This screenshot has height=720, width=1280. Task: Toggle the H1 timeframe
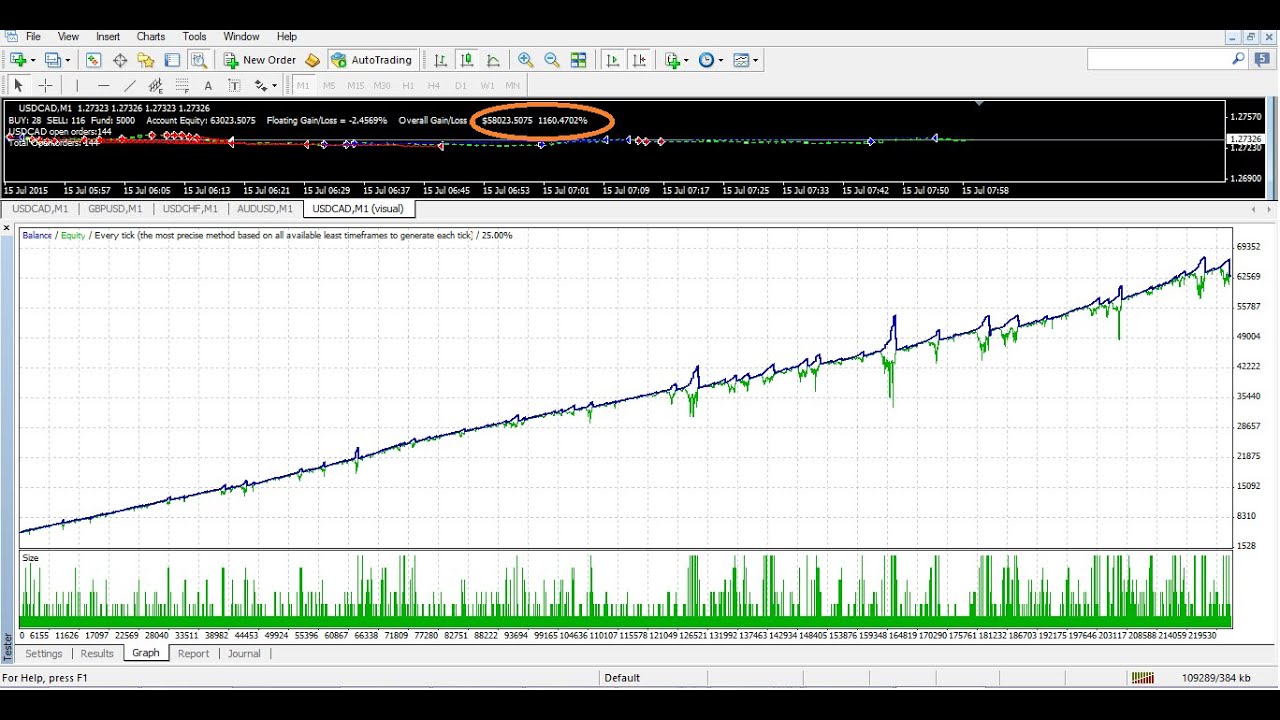(408, 86)
